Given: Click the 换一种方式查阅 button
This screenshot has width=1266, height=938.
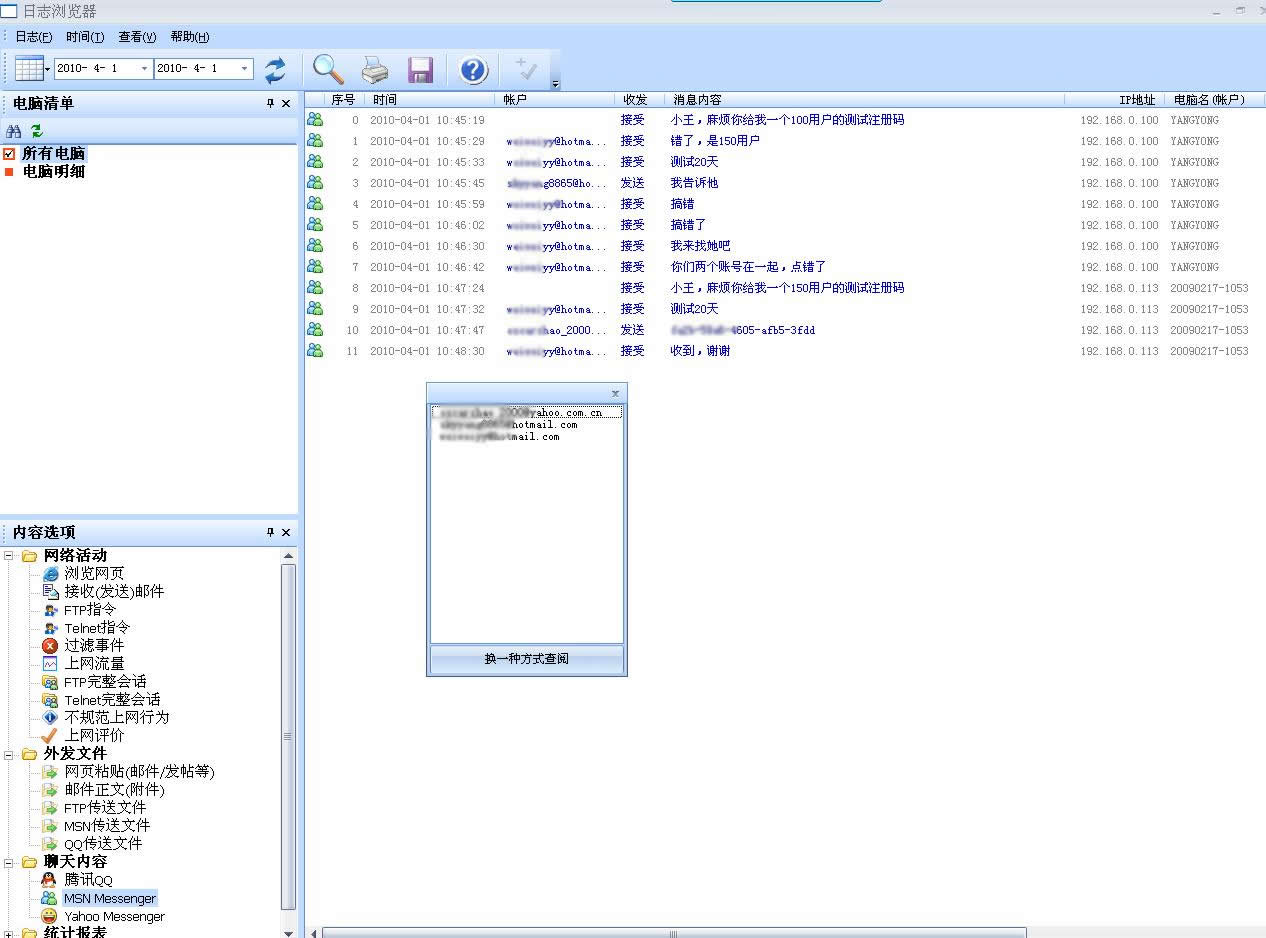Looking at the screenshot, I should [x=527, y=659].
